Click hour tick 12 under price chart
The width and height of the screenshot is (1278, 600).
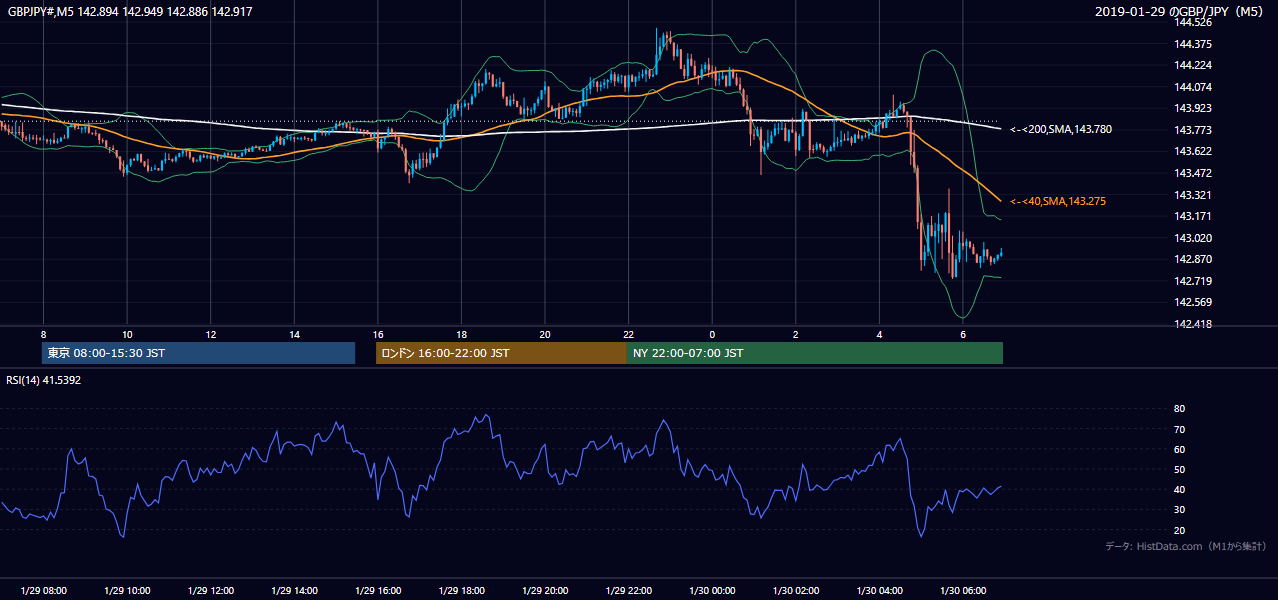[211, 334]
